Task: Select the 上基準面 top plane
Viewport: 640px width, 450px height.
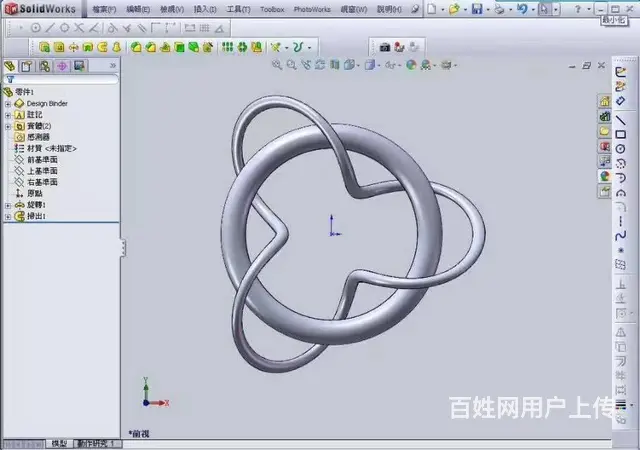Action: tap(42, 171)
